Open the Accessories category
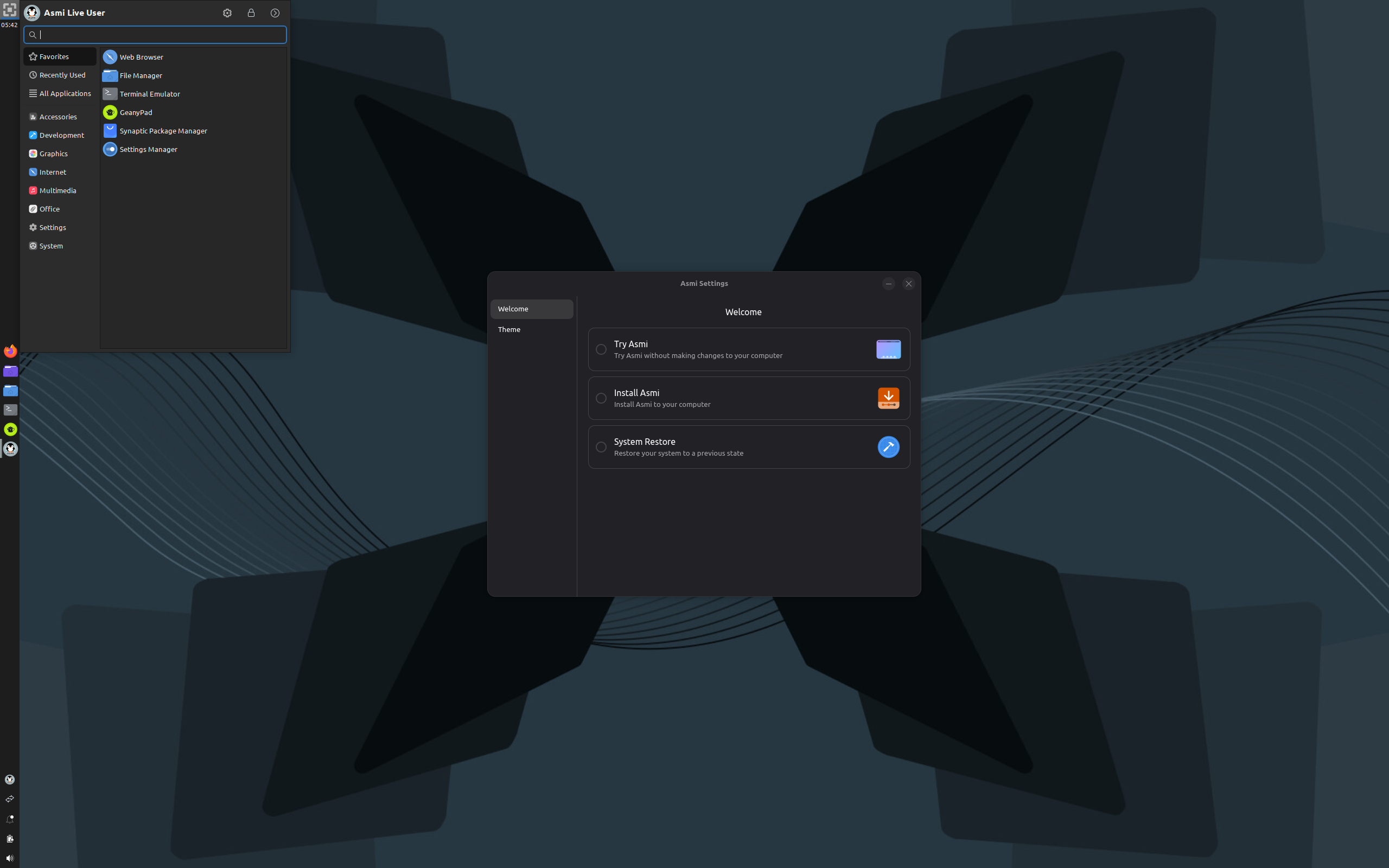This screenshot has height=868, width=1389. 60,117
